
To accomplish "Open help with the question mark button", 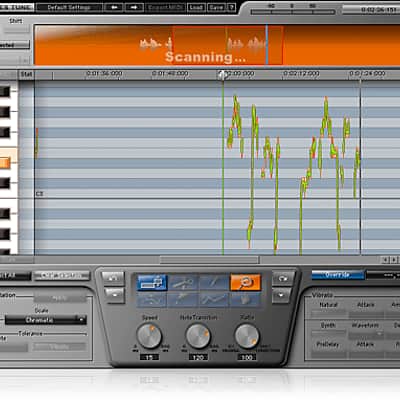I will pos(232,7).
